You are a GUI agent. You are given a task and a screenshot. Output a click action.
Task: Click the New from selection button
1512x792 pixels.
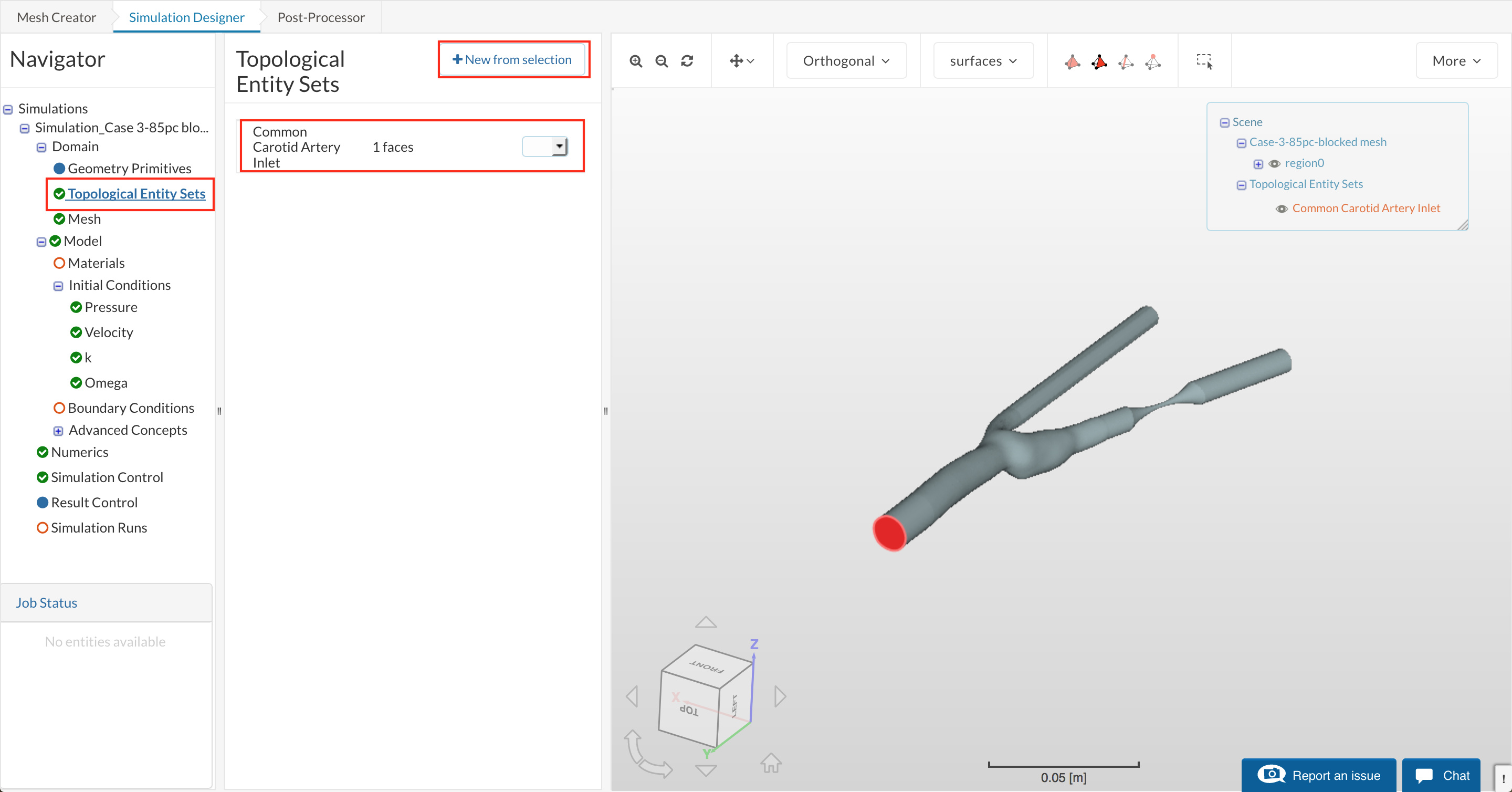pos(512,59)
